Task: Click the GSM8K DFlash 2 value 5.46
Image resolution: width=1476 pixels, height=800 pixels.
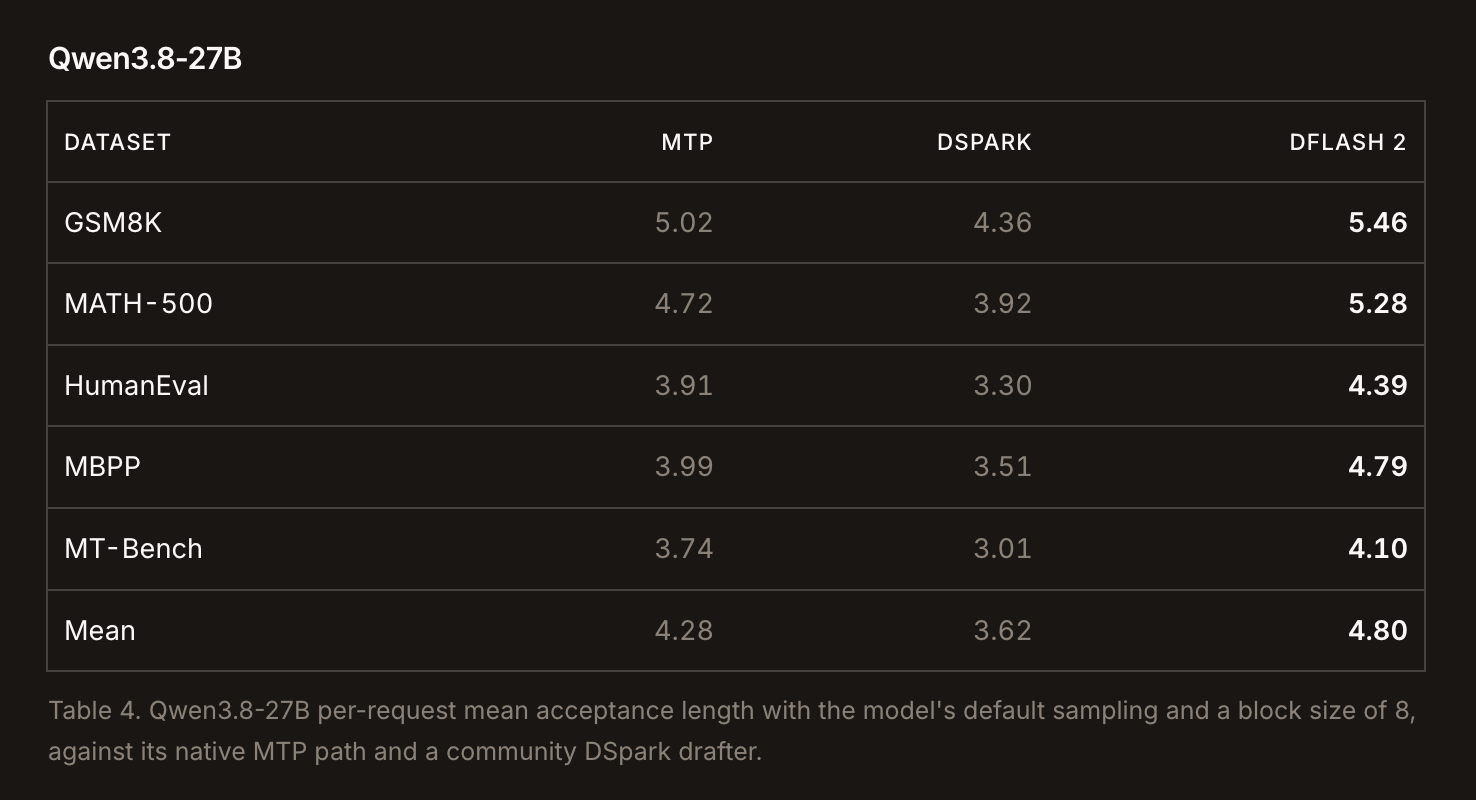Action: click(1377, 223)
